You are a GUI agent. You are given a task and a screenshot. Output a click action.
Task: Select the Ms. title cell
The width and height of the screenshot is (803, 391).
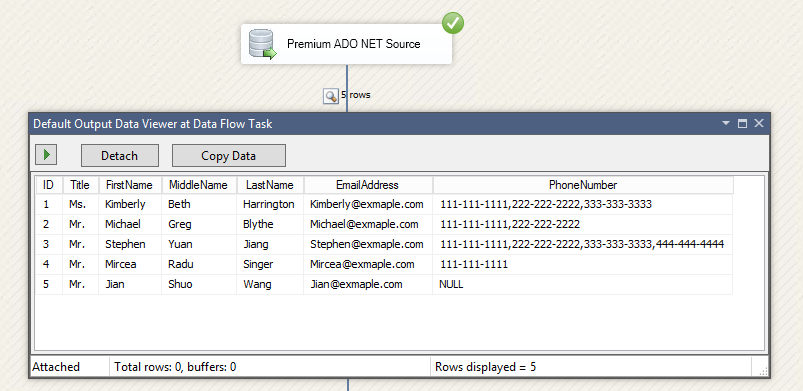tap(80, 204)
